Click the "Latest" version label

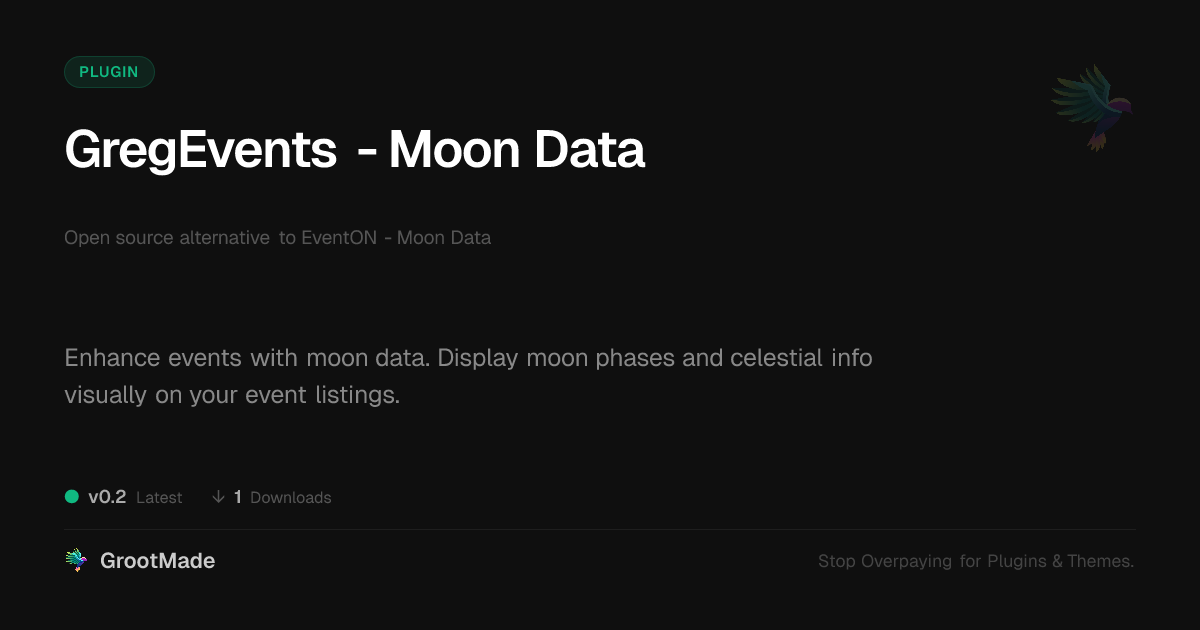159,498
